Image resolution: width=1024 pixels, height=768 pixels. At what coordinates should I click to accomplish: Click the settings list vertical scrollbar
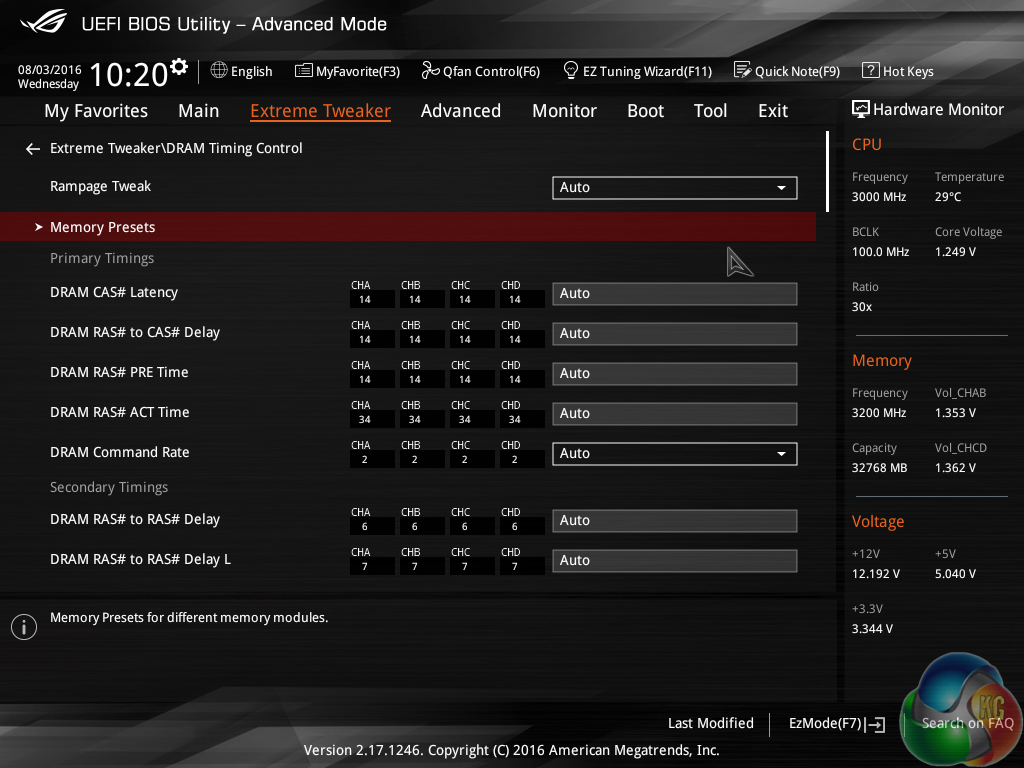[x=827, y=171]
